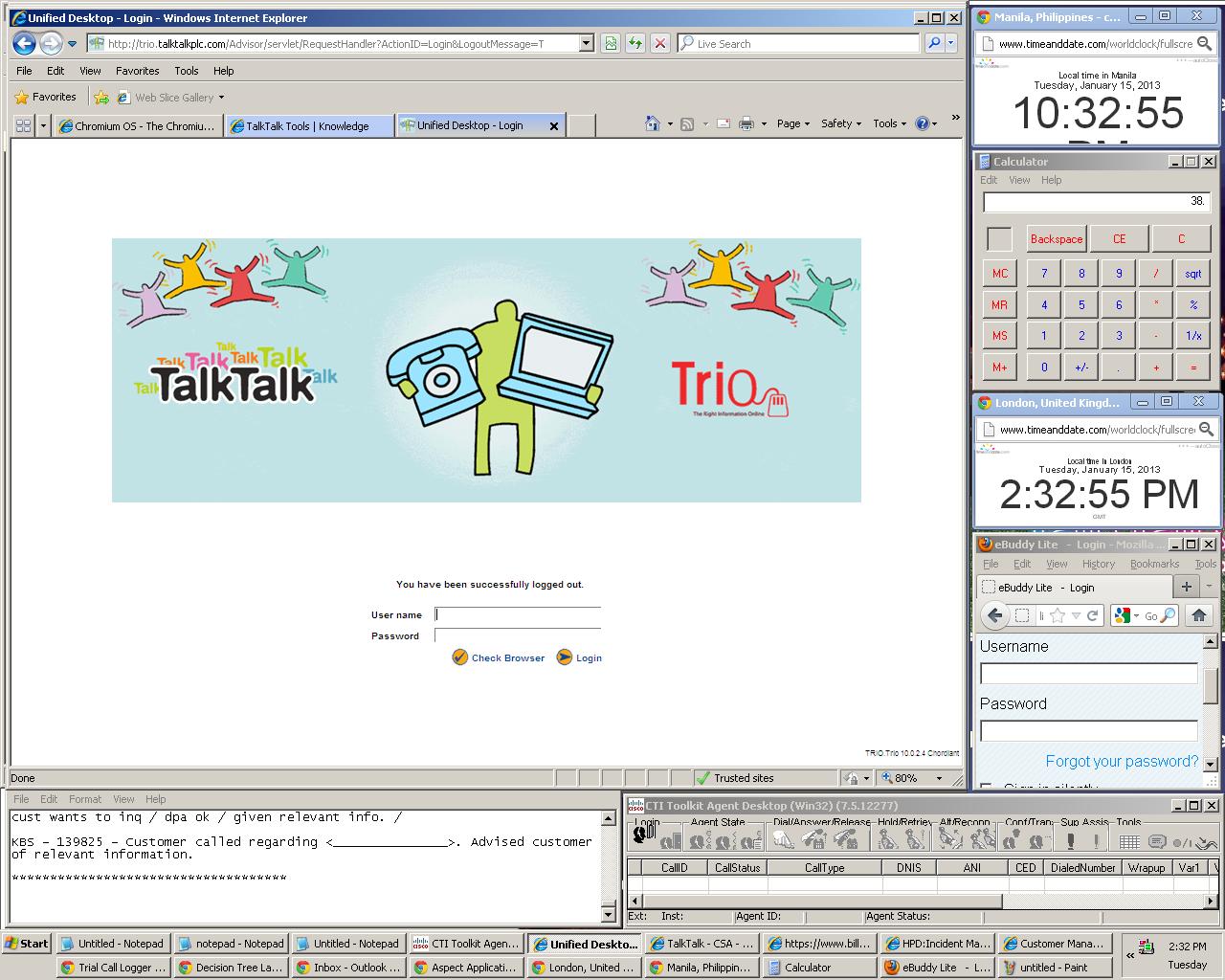Viewport: 1225px width, 980px height.
Task: Open the Tools dropdown in IE command bar
Action: click(x=890, y=123)
